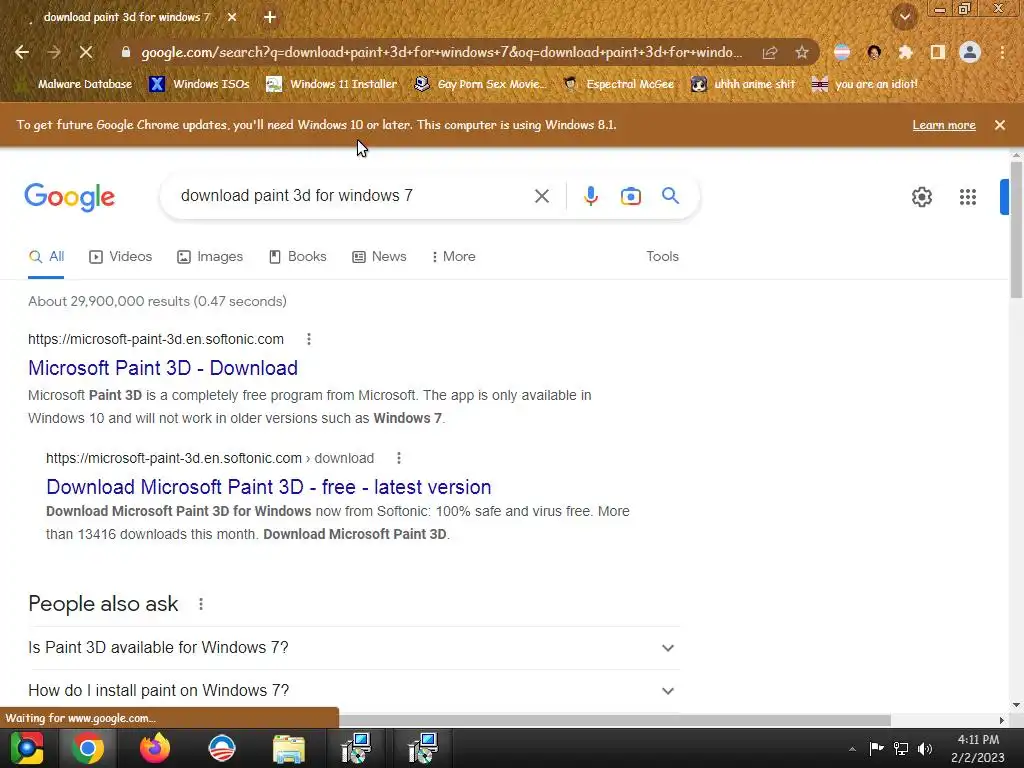1024x768 pixels.
Task: Click the Google logo
Action: [x=69, y=197]
